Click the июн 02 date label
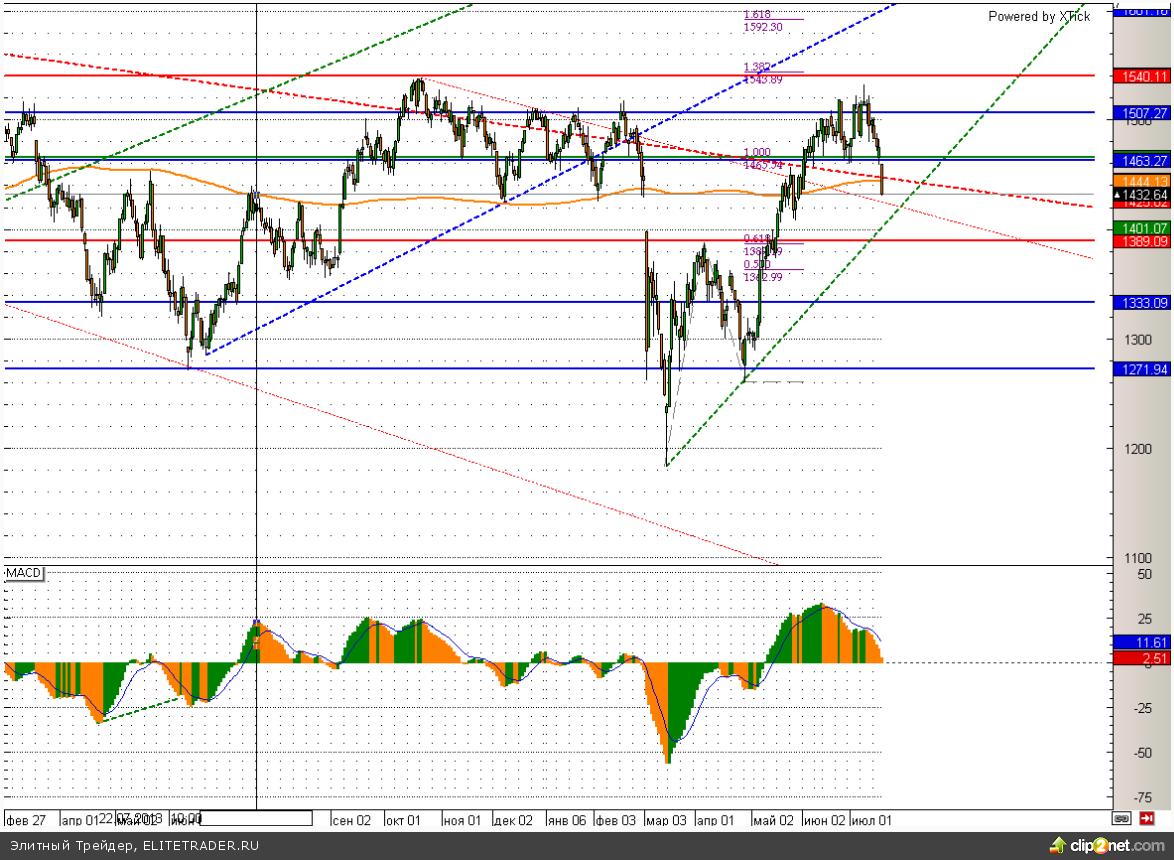 coord(824,820)
